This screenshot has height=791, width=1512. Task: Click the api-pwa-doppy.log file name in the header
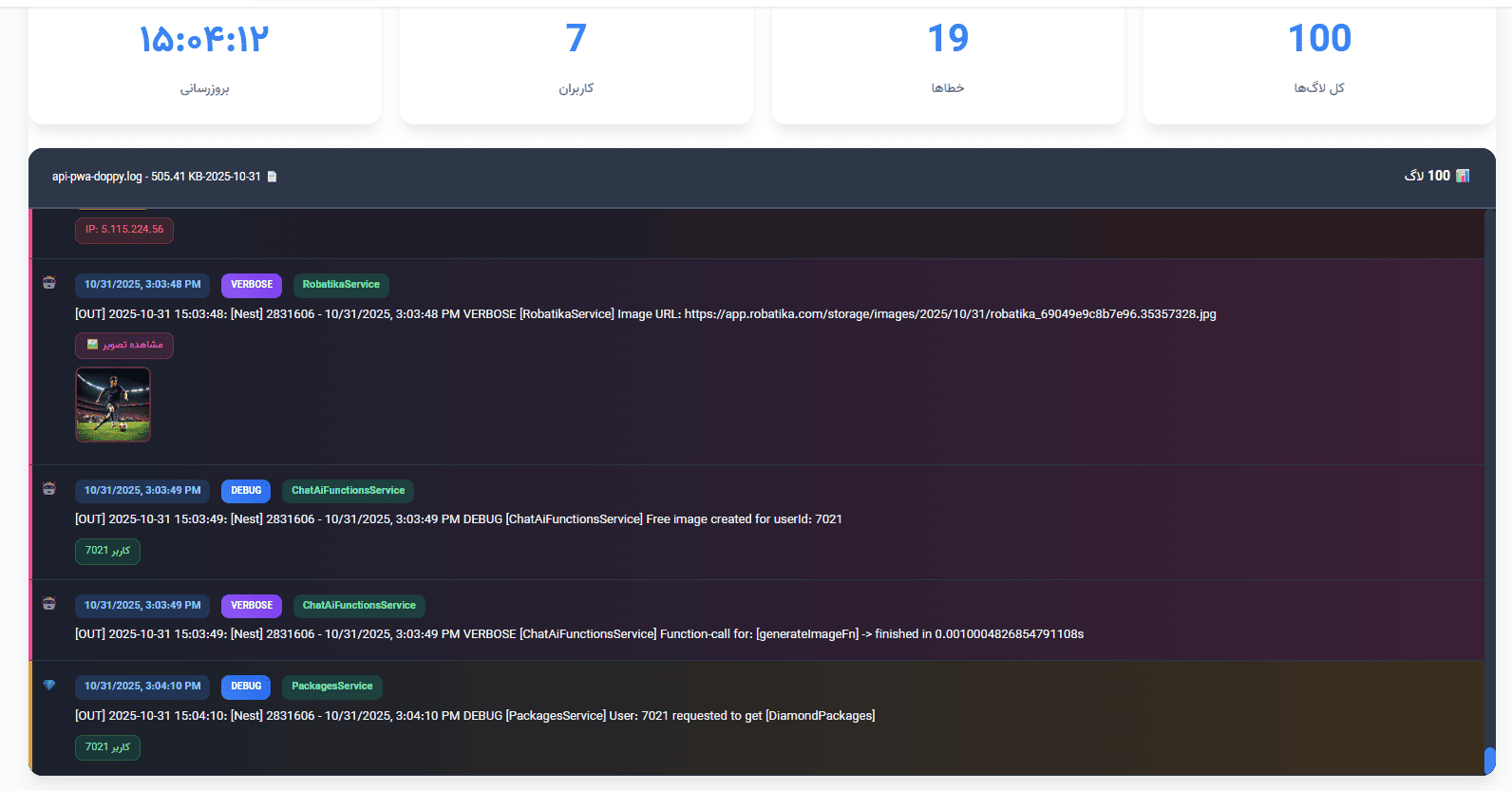pos(156,177)
